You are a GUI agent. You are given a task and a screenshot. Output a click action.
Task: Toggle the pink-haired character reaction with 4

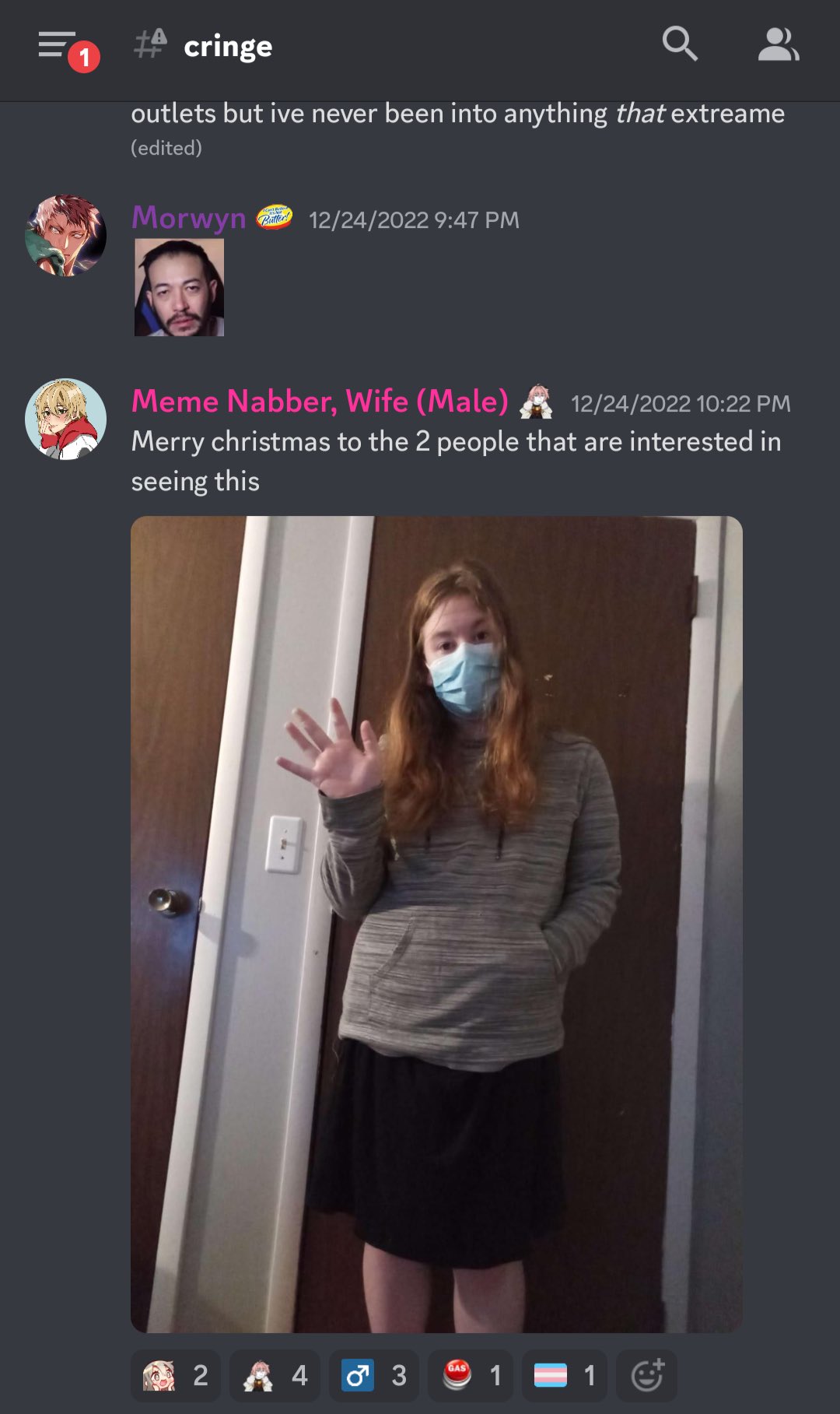[x=275, y=1376]
